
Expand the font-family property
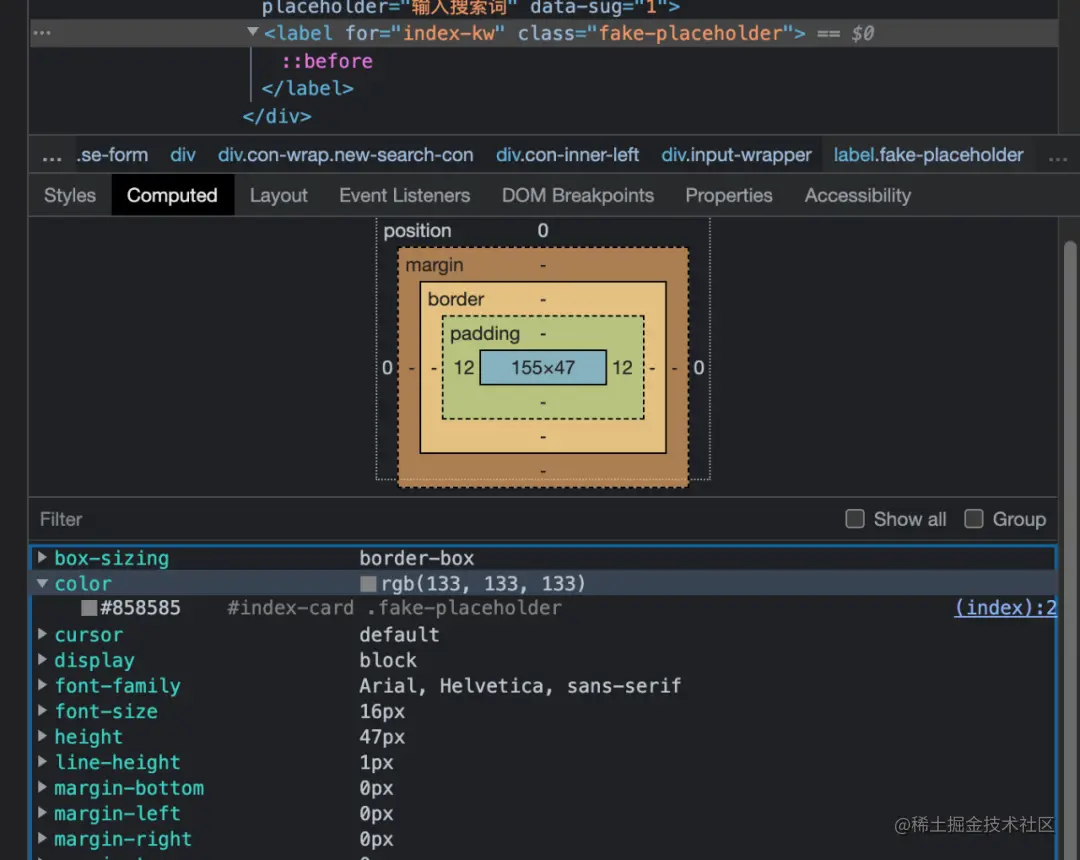coord(43,684)
